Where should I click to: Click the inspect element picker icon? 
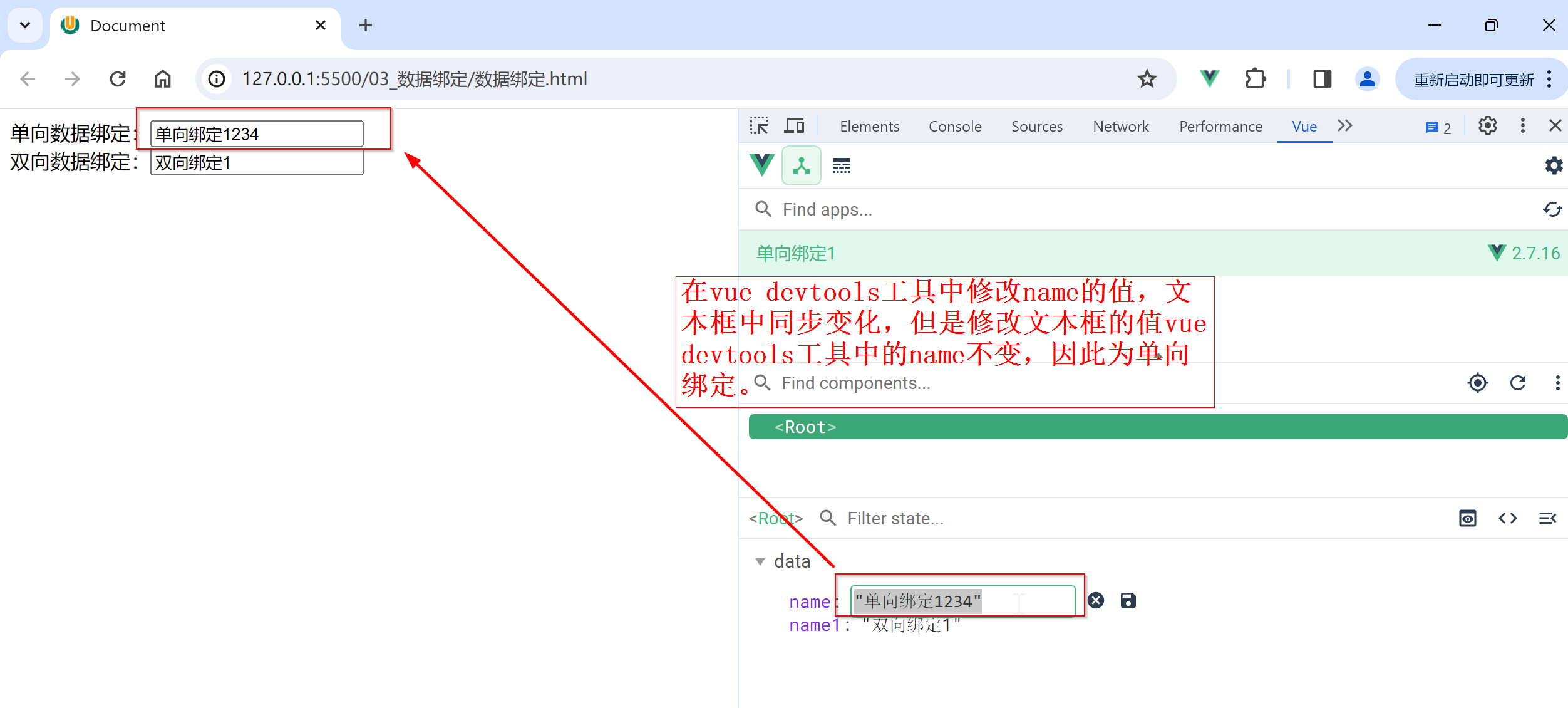(759, 126)
